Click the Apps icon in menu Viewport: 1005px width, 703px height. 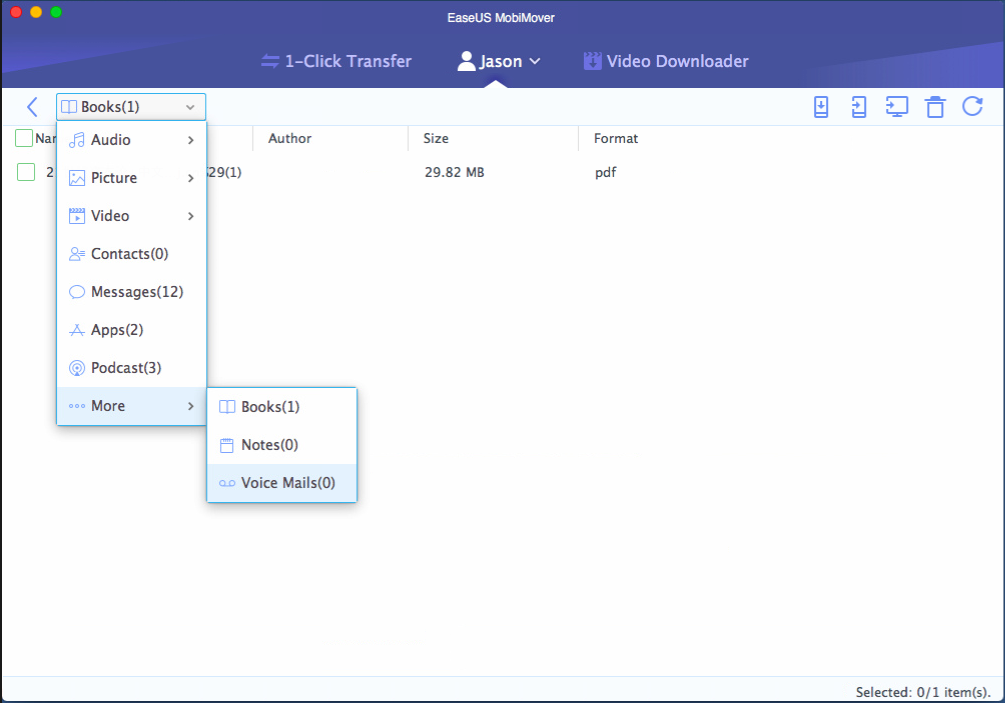point(76,330)
